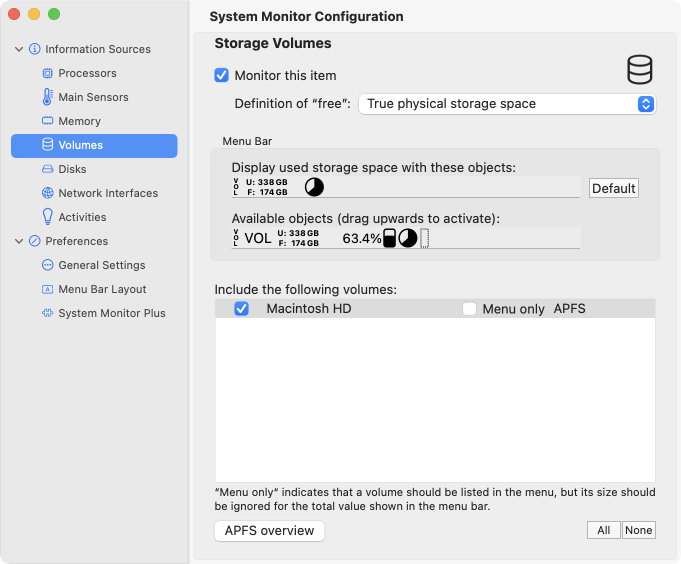The width and height of the screenshot is (681, 564).
Task: Click the Activities lightbulb icon
Action: [x=47, y=217]
